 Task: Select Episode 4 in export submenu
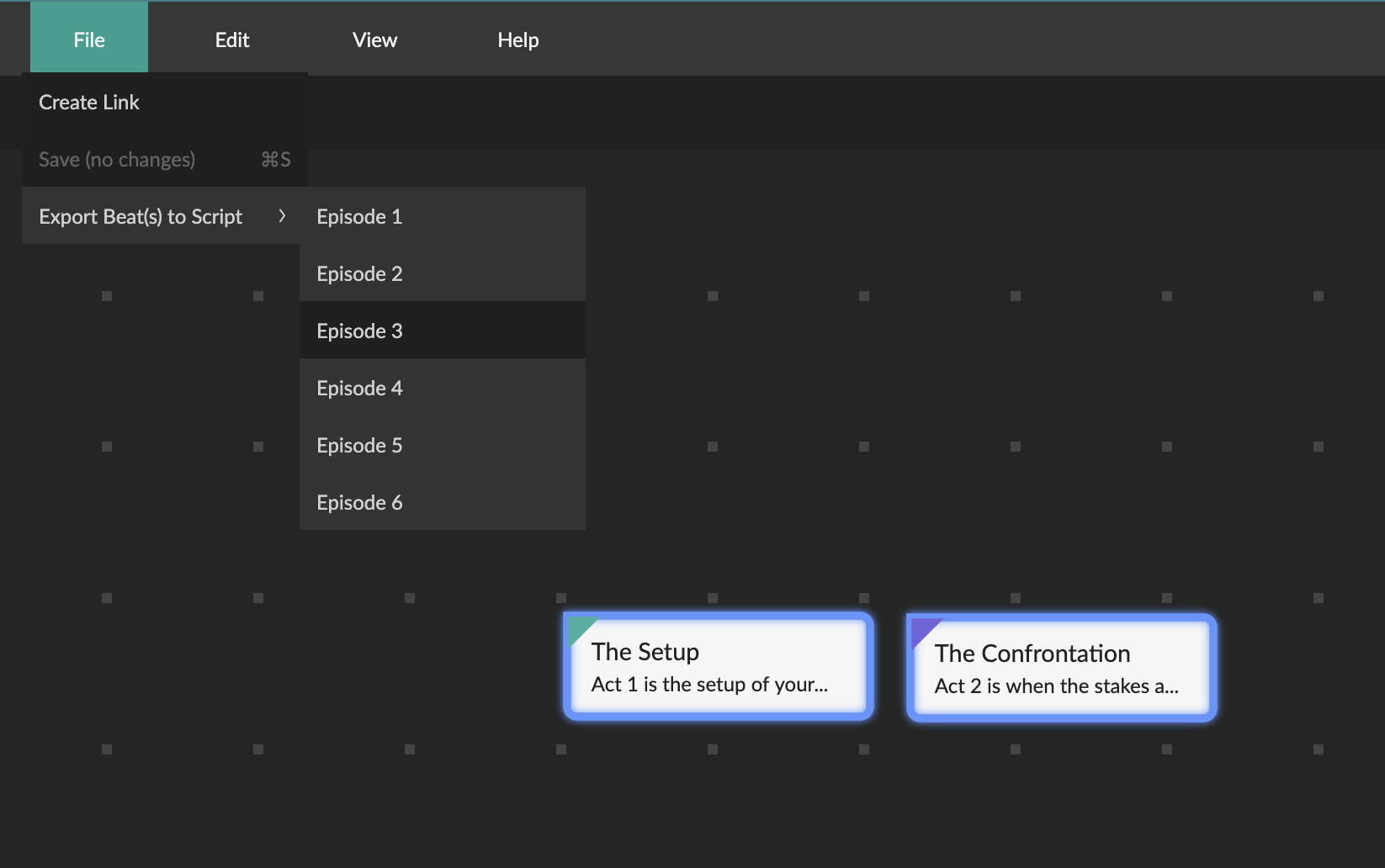pos(443,388)
